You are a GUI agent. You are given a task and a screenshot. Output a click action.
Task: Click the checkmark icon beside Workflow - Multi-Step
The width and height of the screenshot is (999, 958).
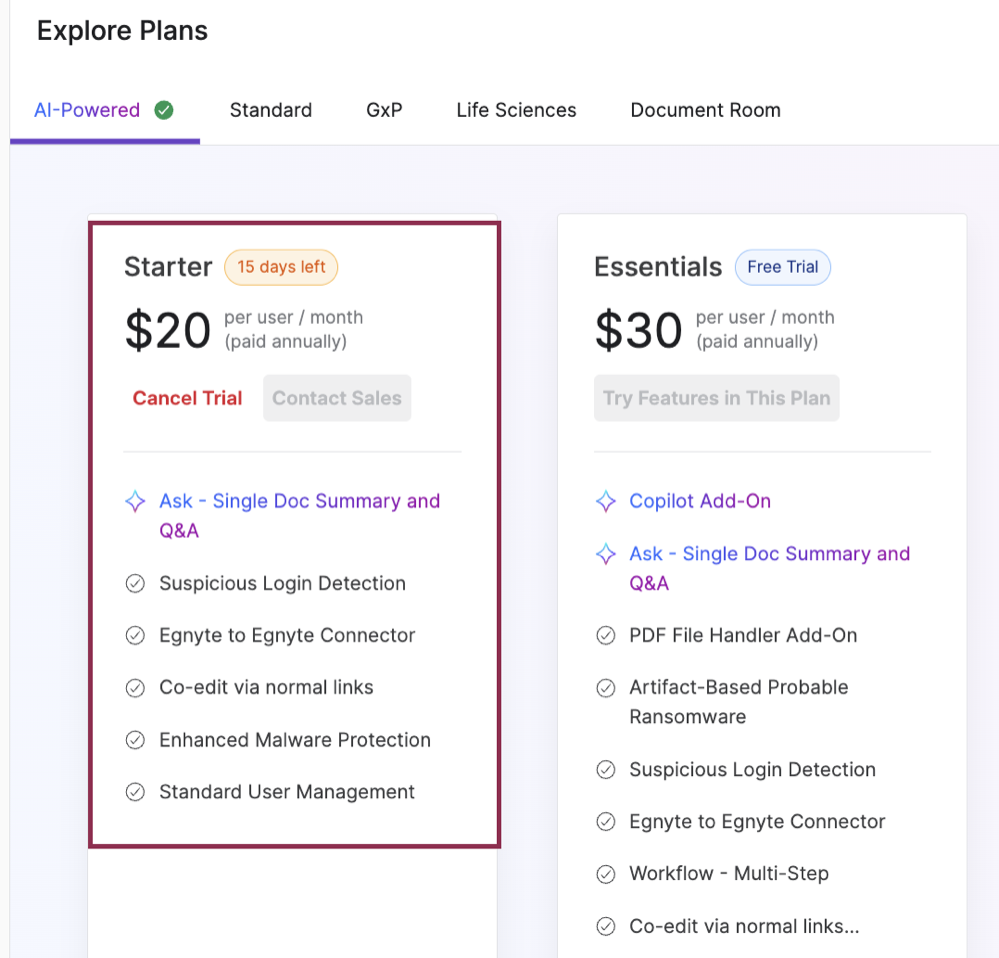[606, 873]
